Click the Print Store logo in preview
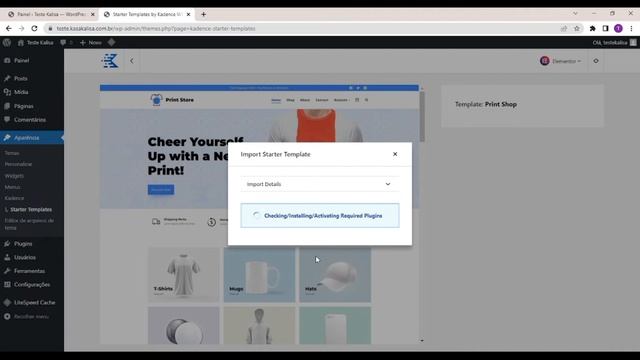640x360 pixels. coord(172,100)
